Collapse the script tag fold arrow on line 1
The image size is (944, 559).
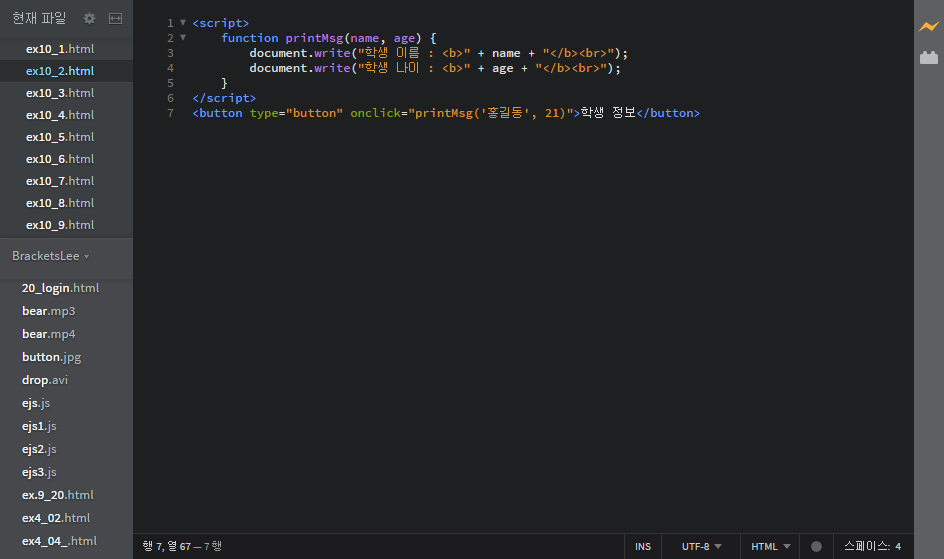click(x=183, y=23)
